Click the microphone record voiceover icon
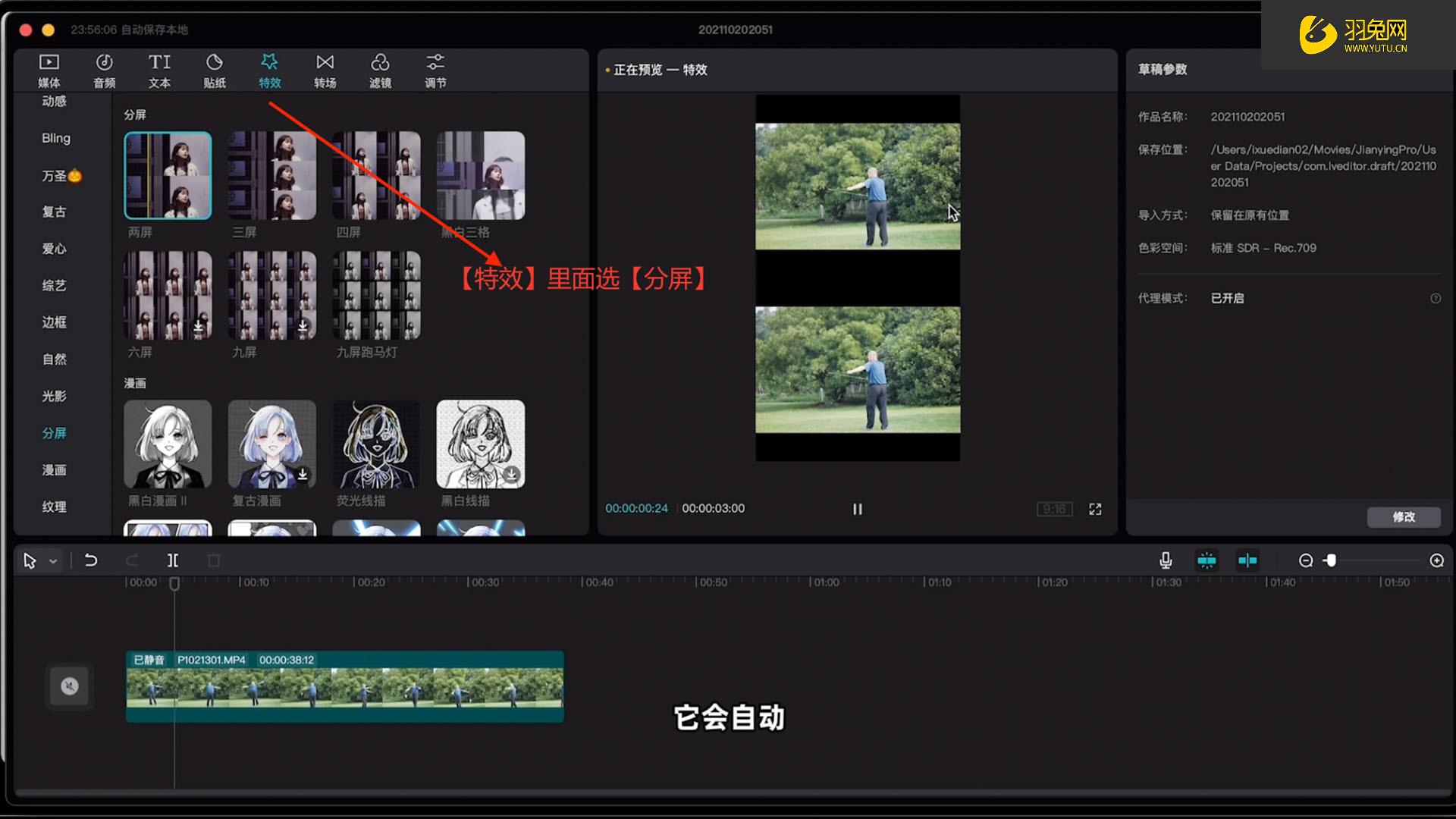Screen dimensions: 1456x819 [x=1166, y=560]
